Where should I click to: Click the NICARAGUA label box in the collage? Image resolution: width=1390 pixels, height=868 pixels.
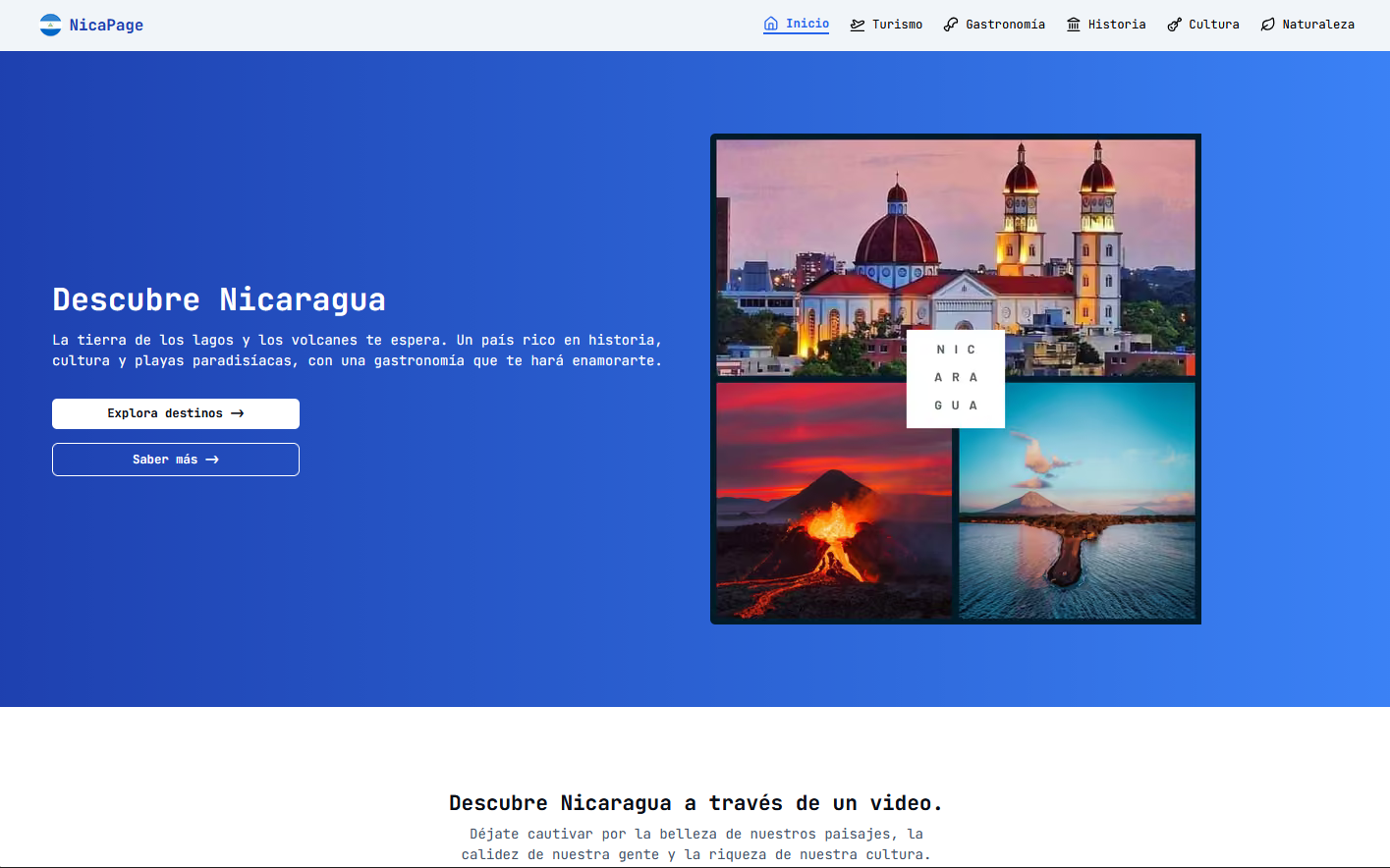click(x=956, y=378)
